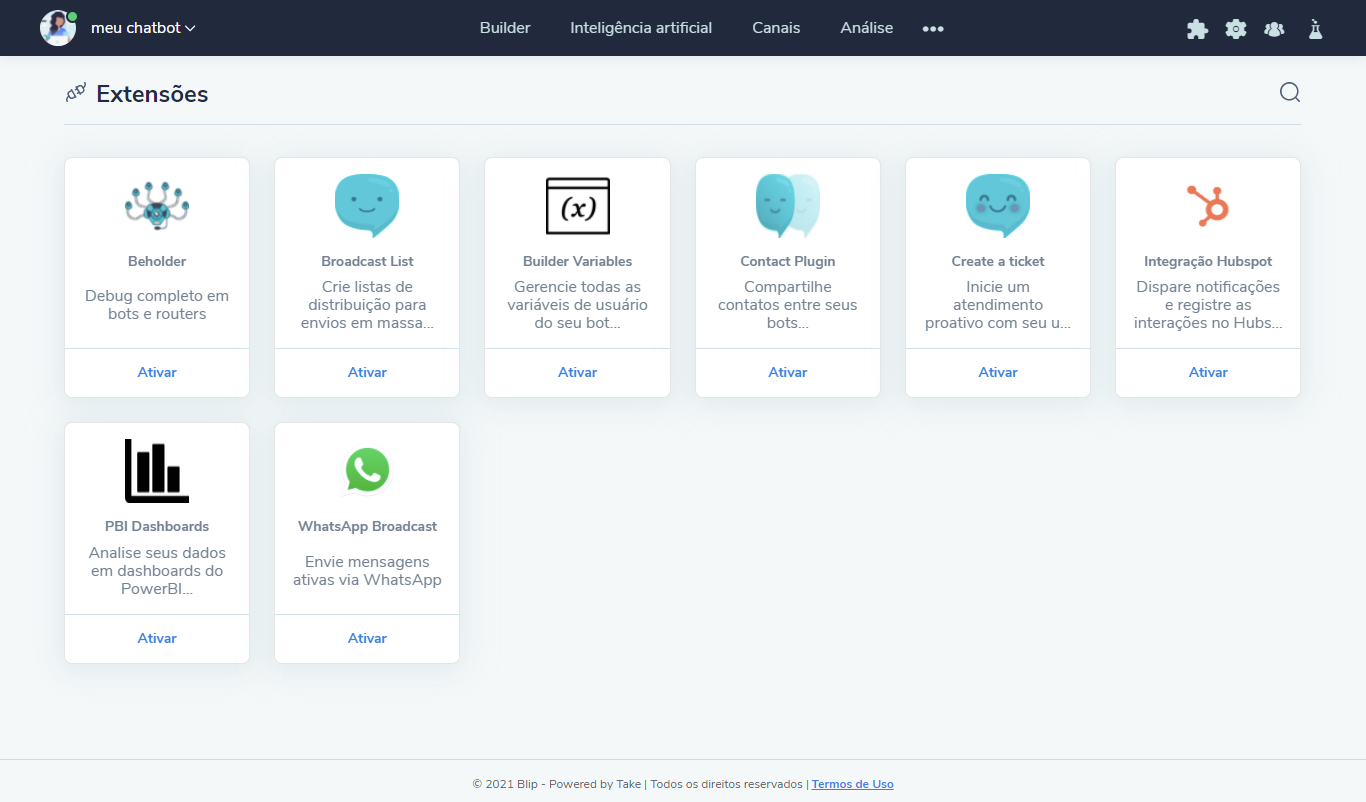Click the Integração Hubspot card title
The width and height of the screenshot is (1366, 802).
[1208, 261]
